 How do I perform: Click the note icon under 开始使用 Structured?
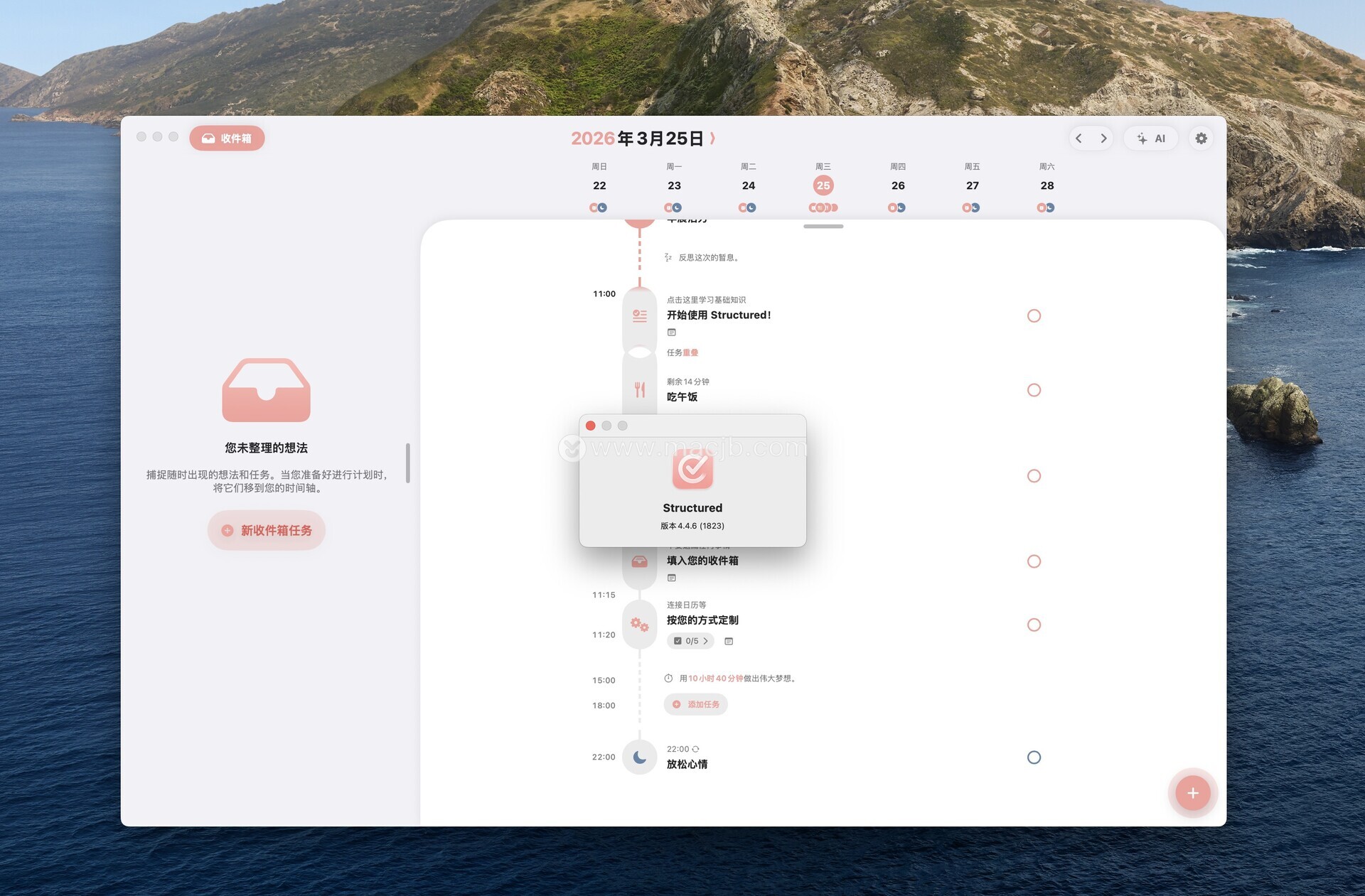point(671,333)
